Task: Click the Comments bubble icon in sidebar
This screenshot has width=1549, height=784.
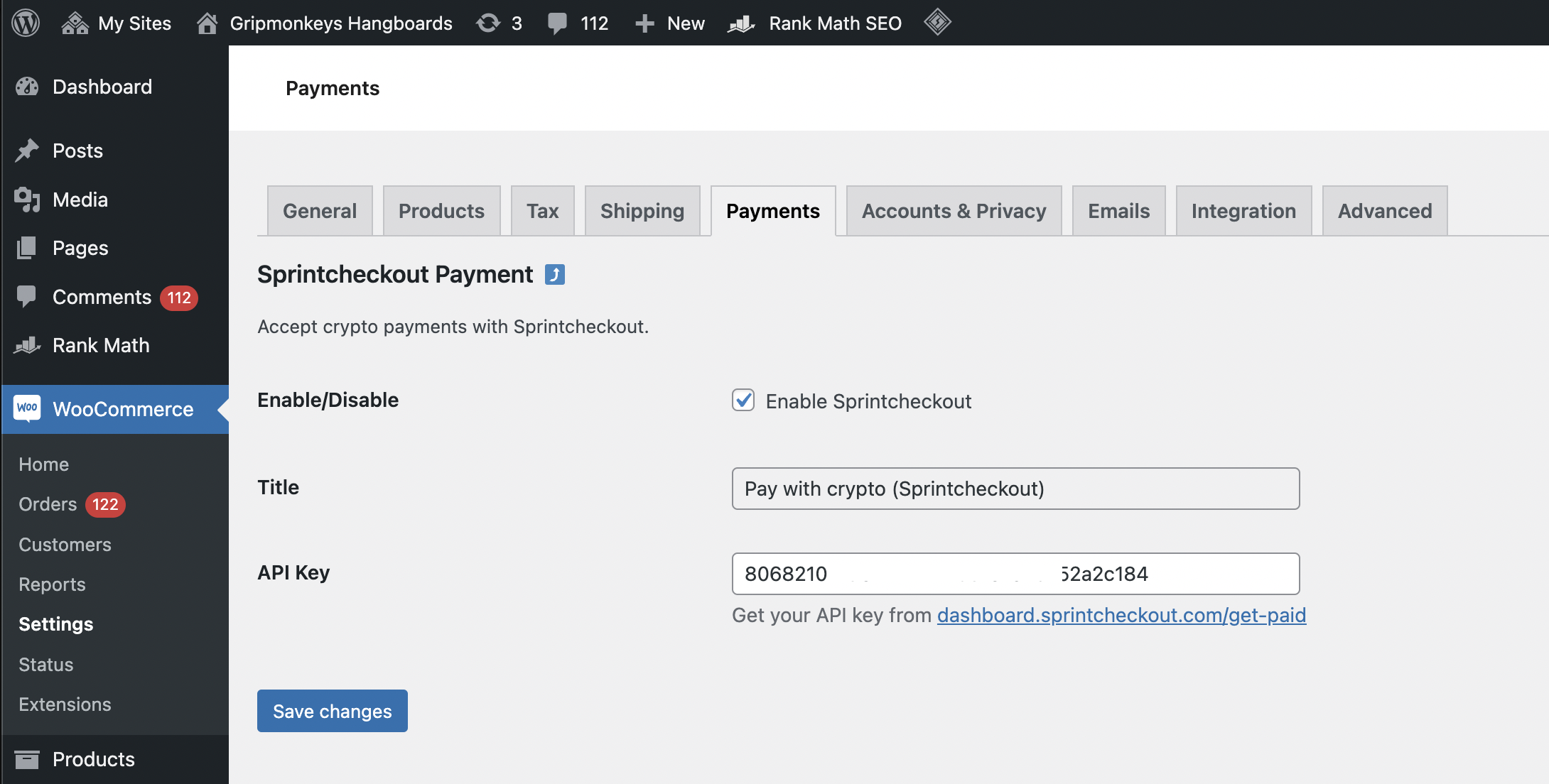Action: click(26, 297)
